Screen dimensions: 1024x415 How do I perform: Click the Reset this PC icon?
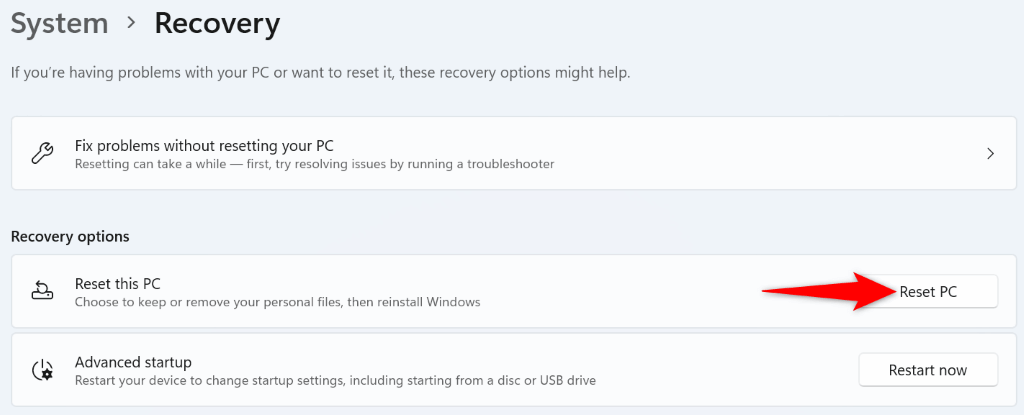42,291
